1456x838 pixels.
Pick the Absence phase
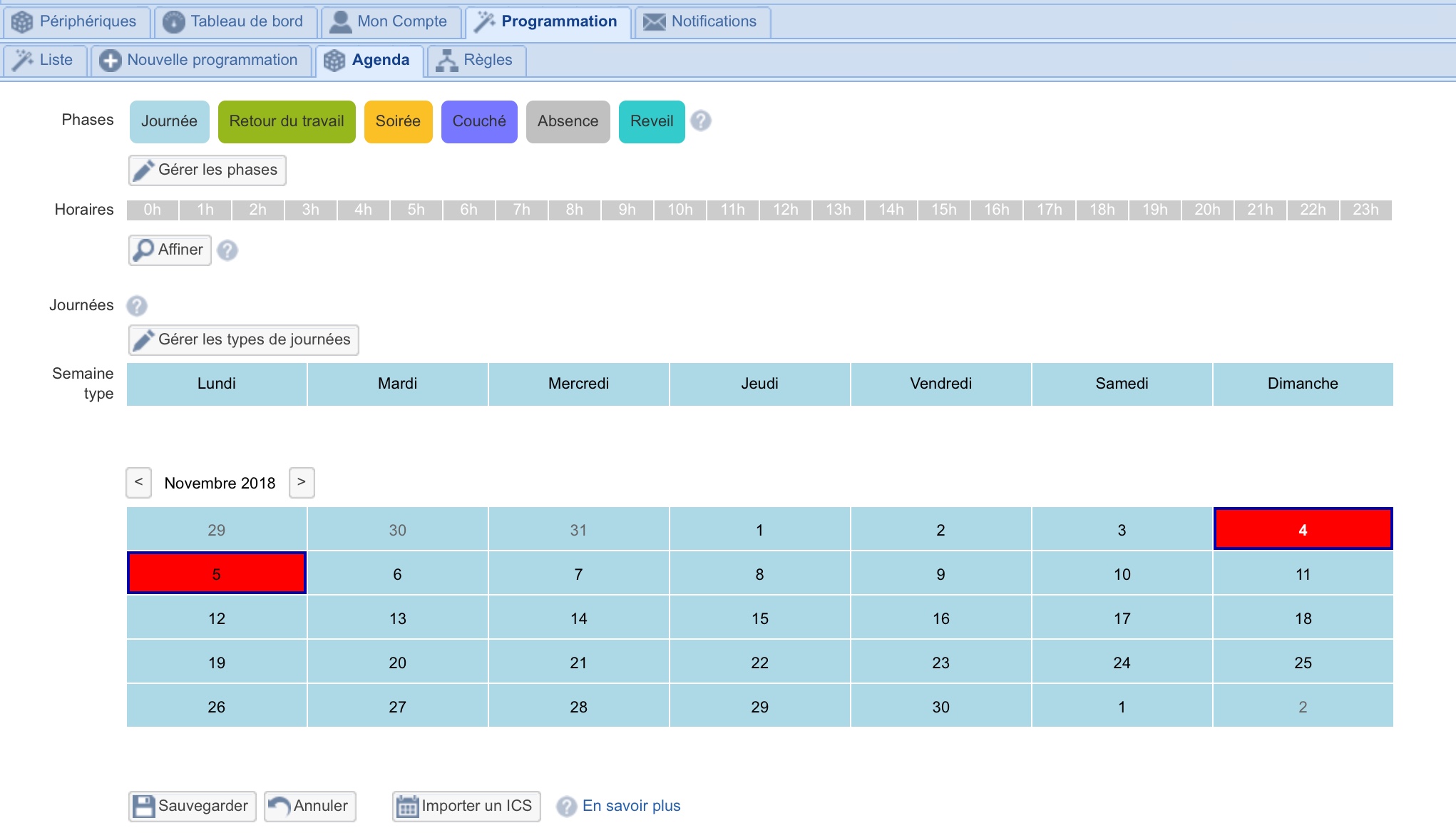tap(568, 121)
